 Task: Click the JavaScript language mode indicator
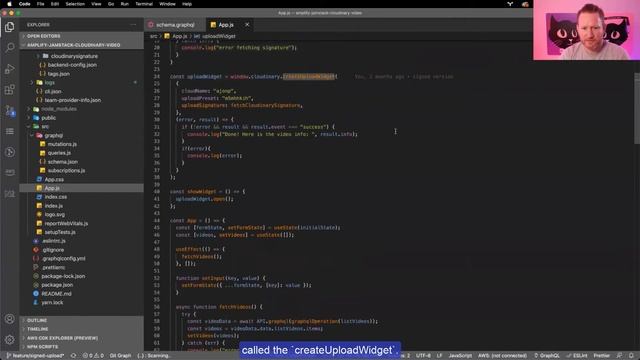click(460, 356)
